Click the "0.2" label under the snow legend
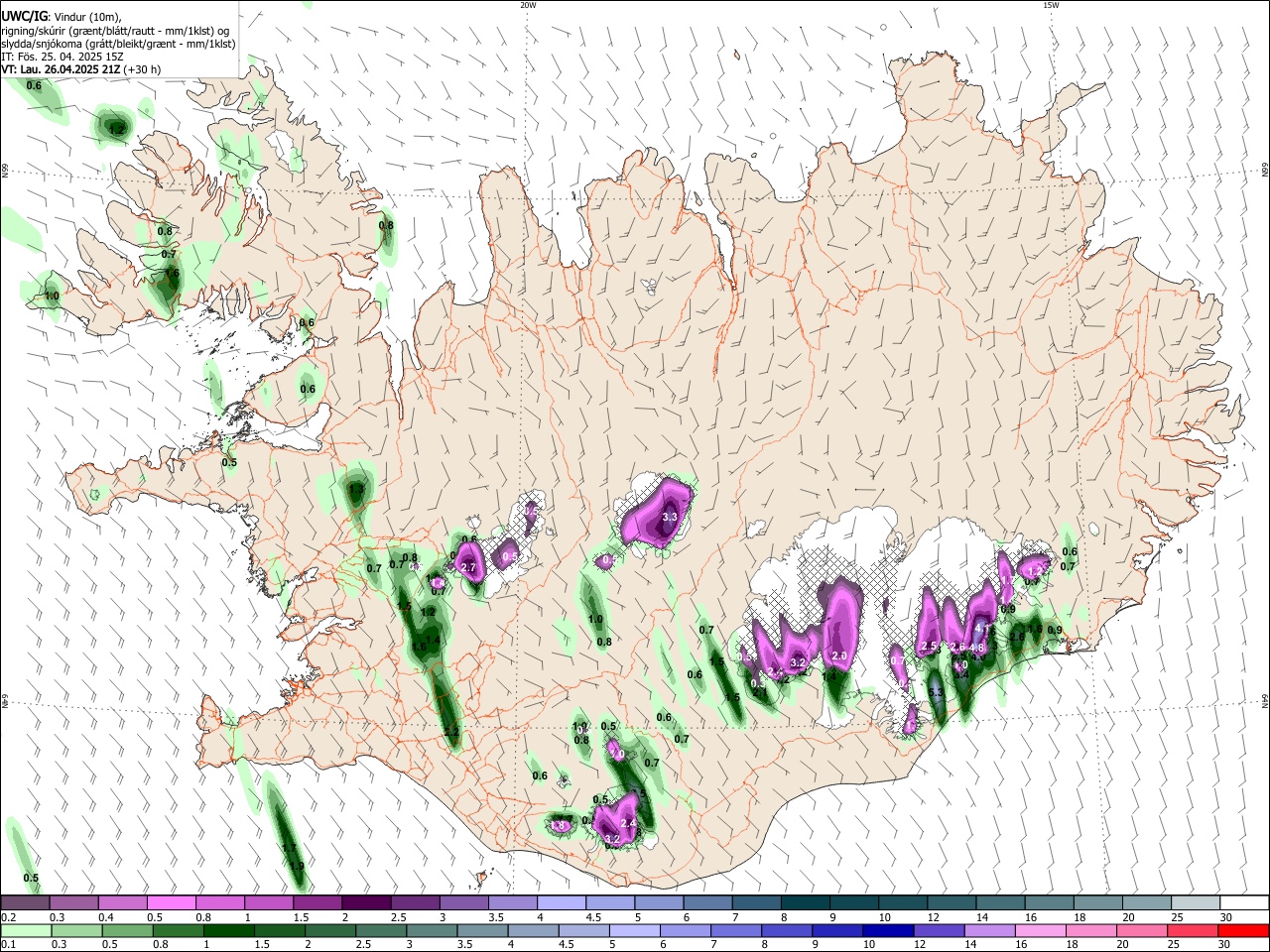This screenshot has width=1270, height=952. [8, 918]
